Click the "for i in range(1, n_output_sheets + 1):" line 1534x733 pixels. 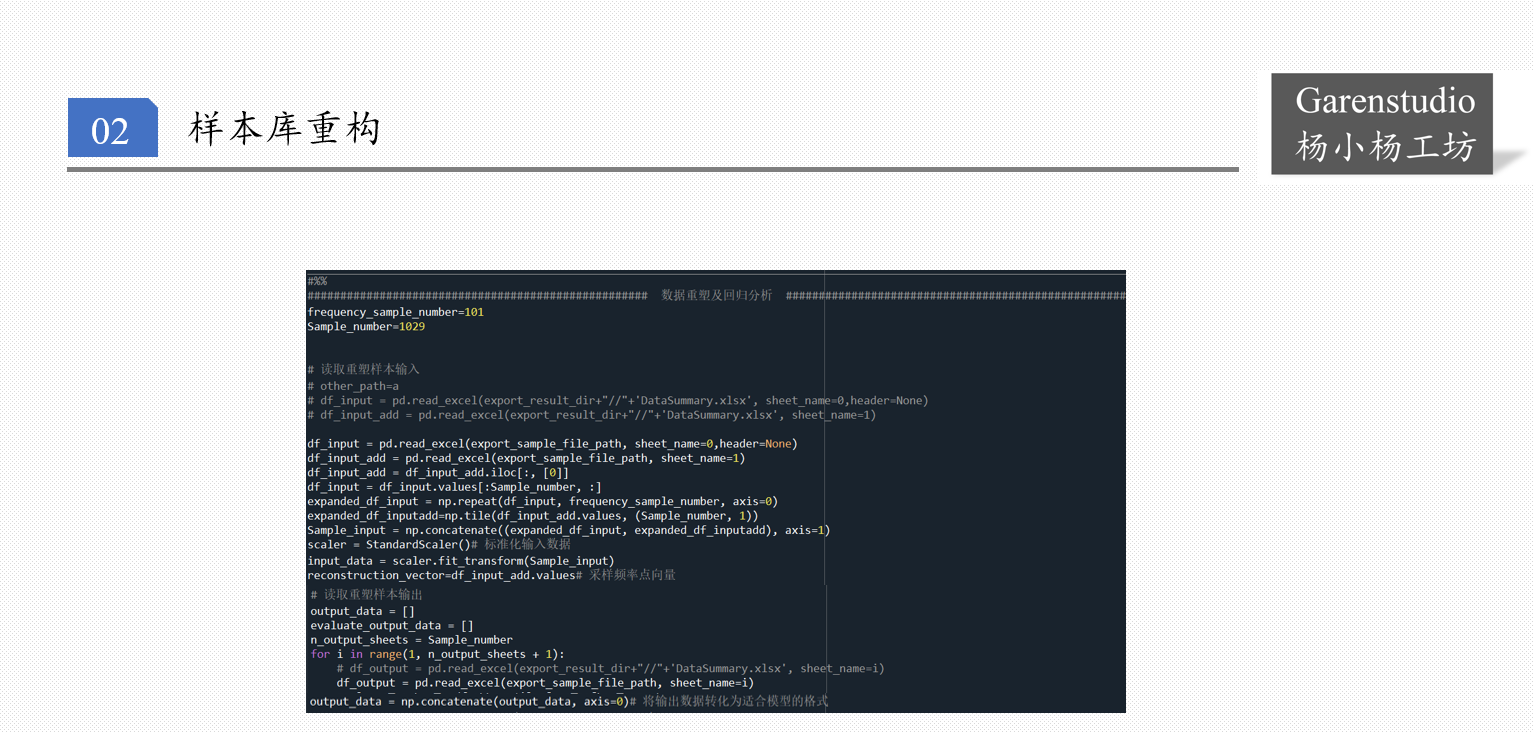click(437, 654)
